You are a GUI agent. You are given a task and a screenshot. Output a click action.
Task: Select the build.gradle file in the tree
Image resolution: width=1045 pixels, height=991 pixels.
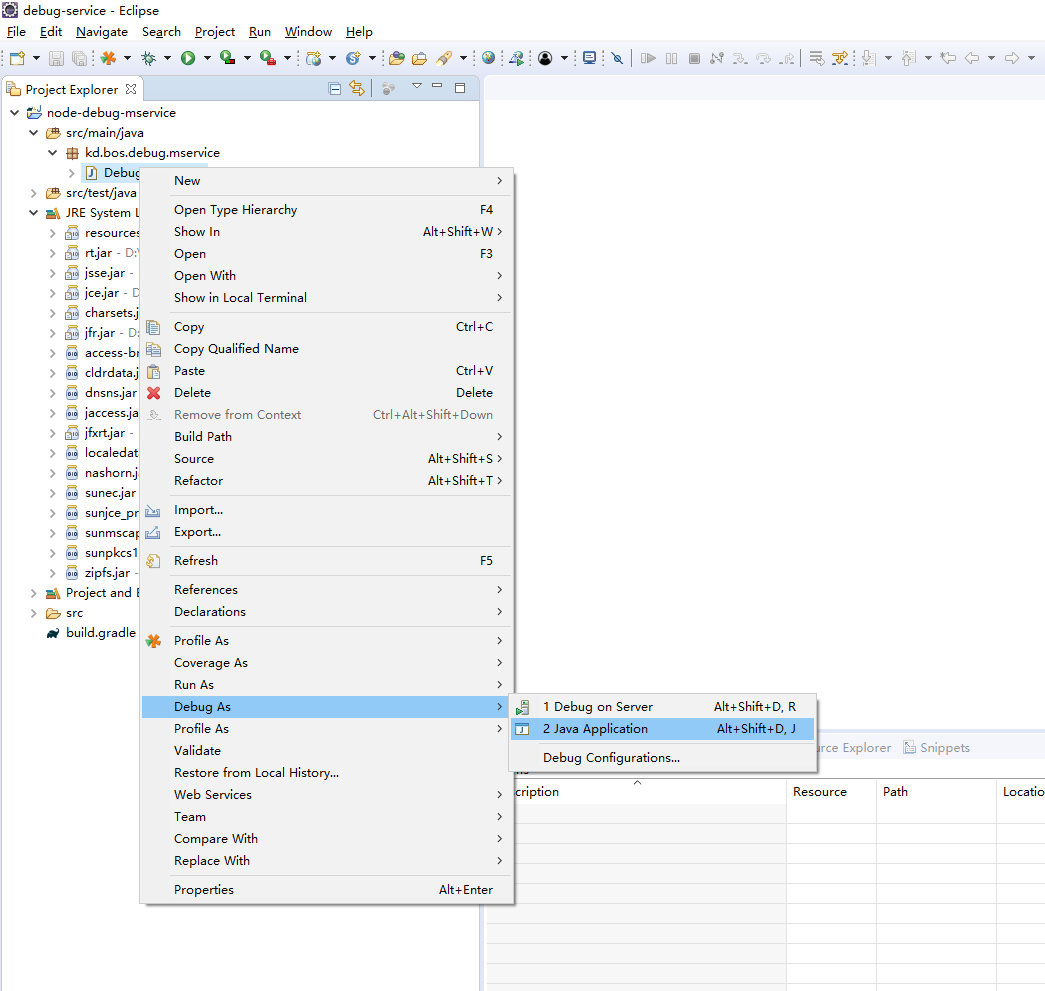91,633
